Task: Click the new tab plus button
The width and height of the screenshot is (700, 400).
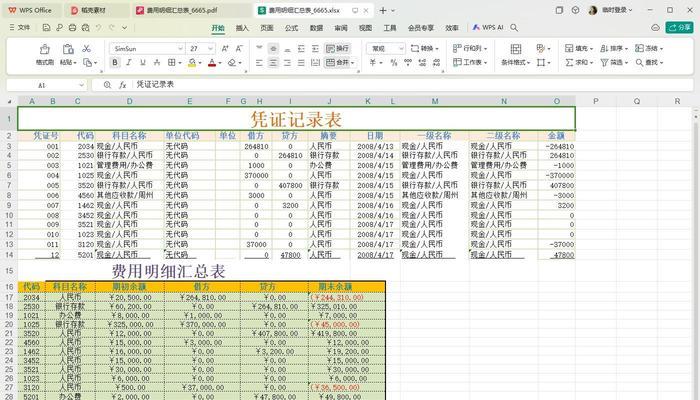Action: click(x=383, y=10)
